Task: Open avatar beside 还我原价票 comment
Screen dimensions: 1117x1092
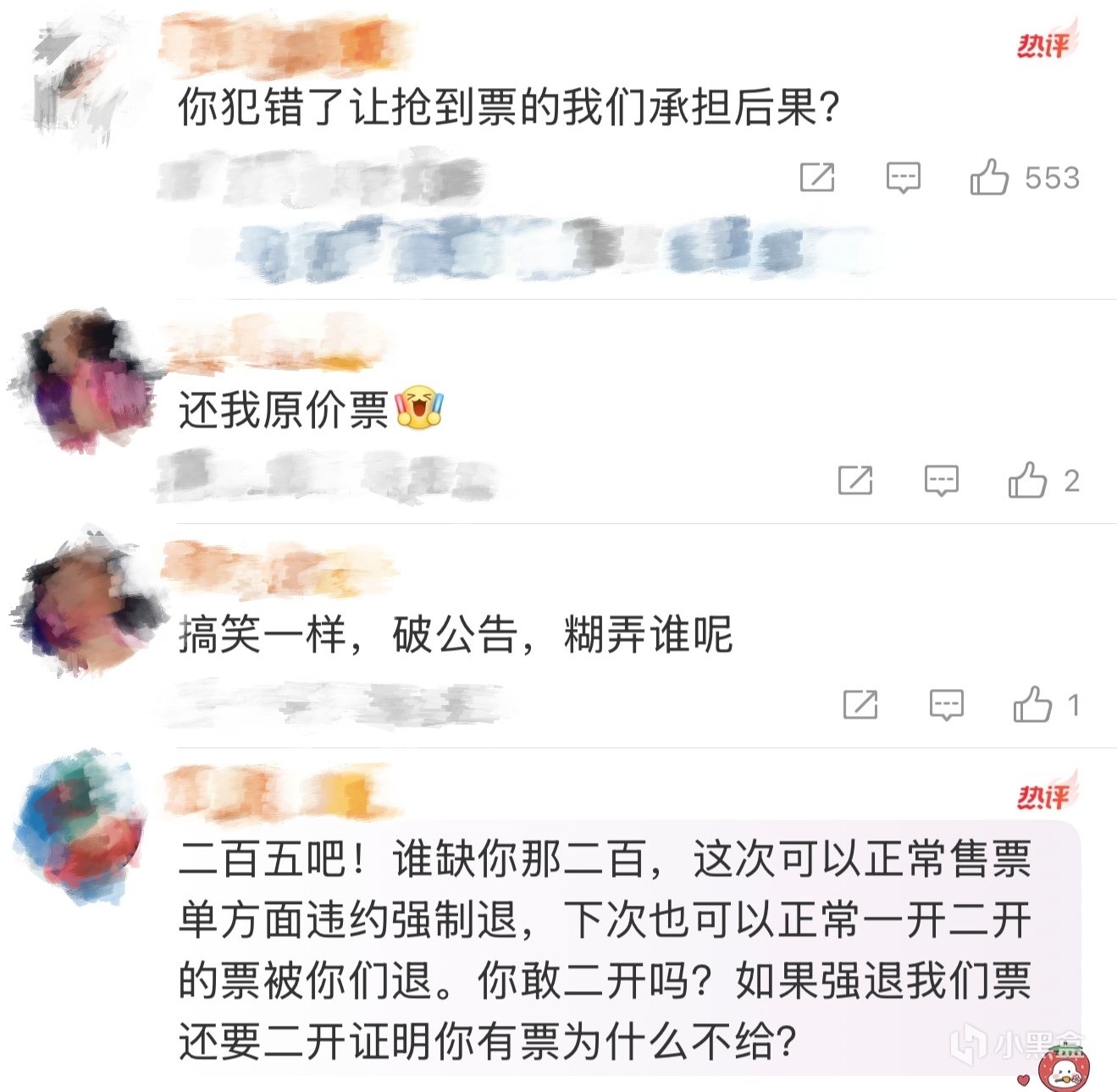Action: coord(85,381)
